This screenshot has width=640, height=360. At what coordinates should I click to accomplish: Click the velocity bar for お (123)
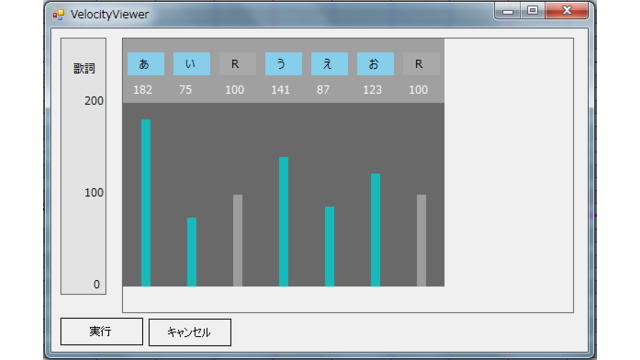[376, 230]
